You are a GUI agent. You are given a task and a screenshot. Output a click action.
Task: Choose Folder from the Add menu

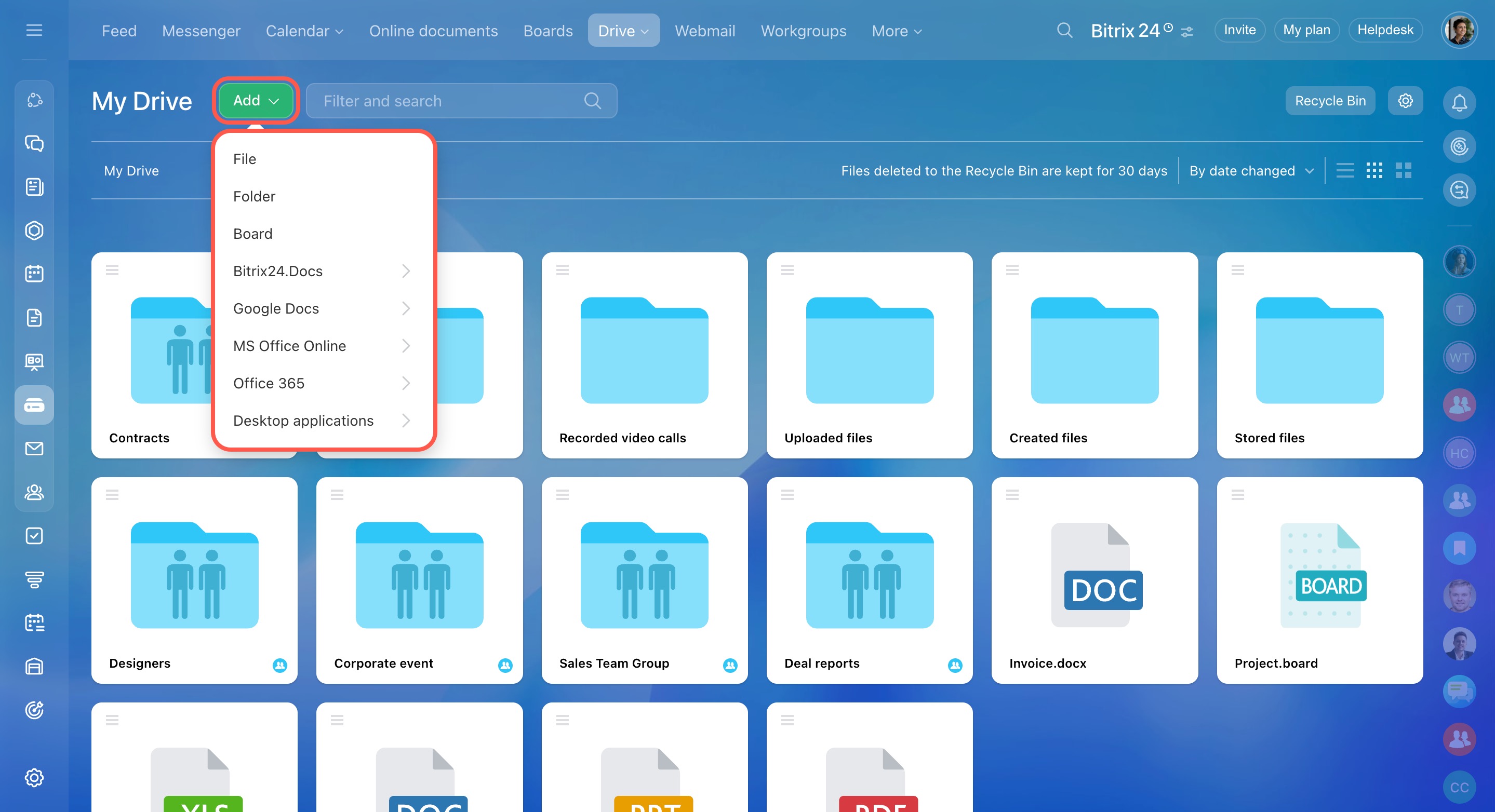tap(254, 196)
